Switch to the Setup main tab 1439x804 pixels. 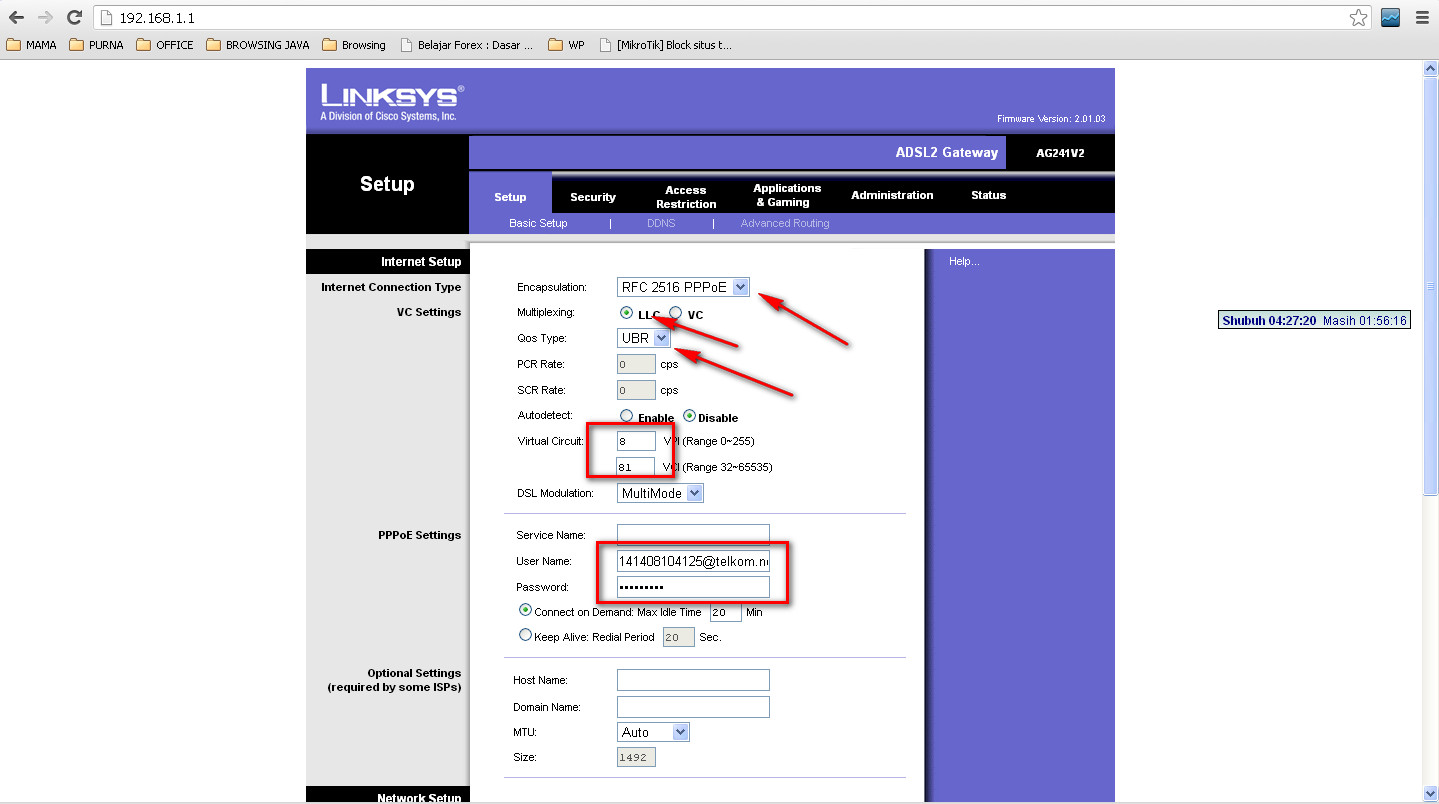click(x=510, y=197)
